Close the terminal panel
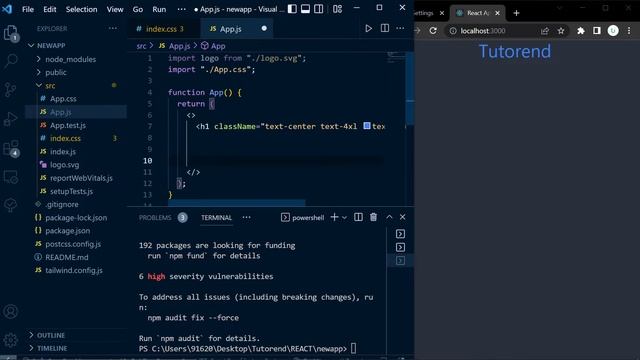This screenshot has width=640, height=360. [x=402, y=217]
